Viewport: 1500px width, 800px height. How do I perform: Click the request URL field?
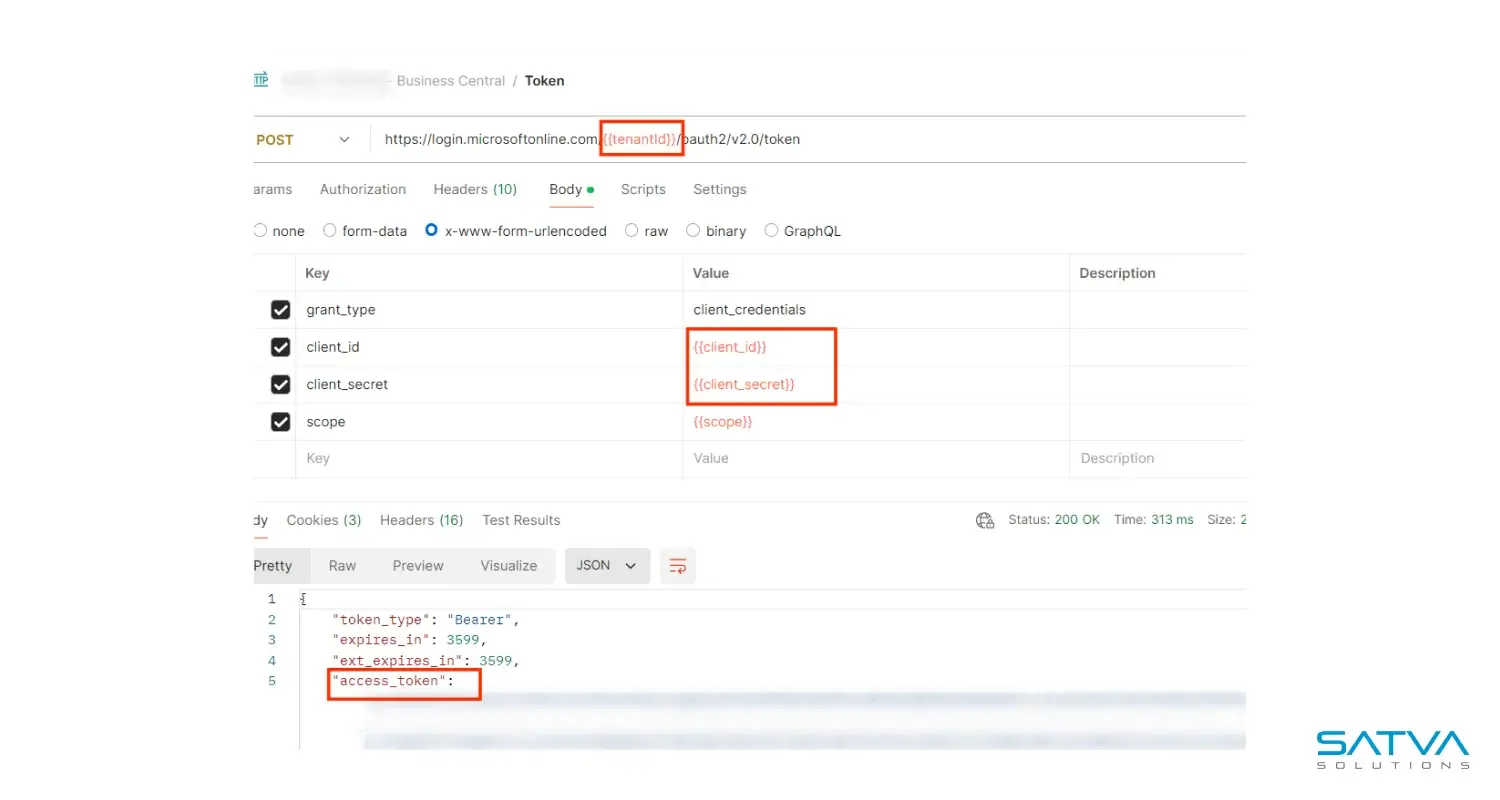[808, 140]
